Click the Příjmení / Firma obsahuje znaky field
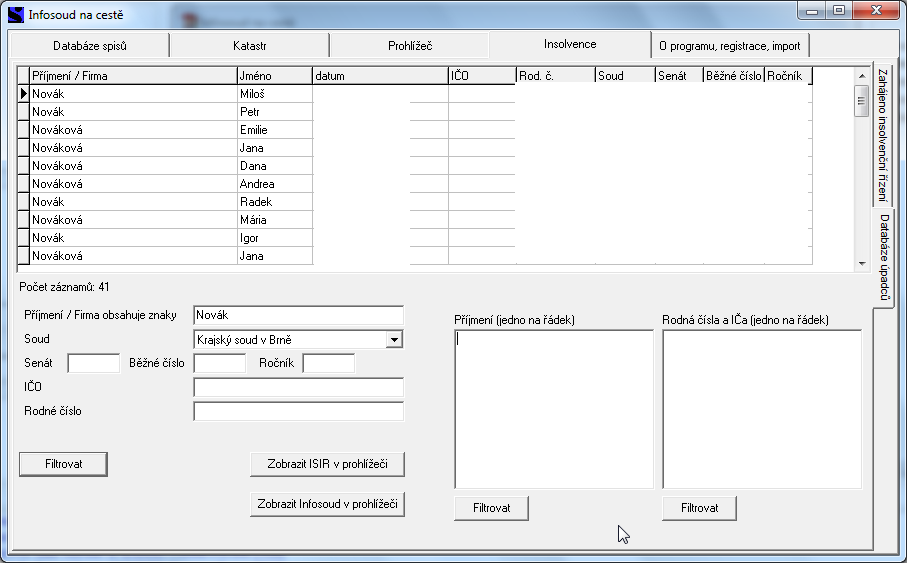This screenshot has width=907, height=563. (298, 315)
